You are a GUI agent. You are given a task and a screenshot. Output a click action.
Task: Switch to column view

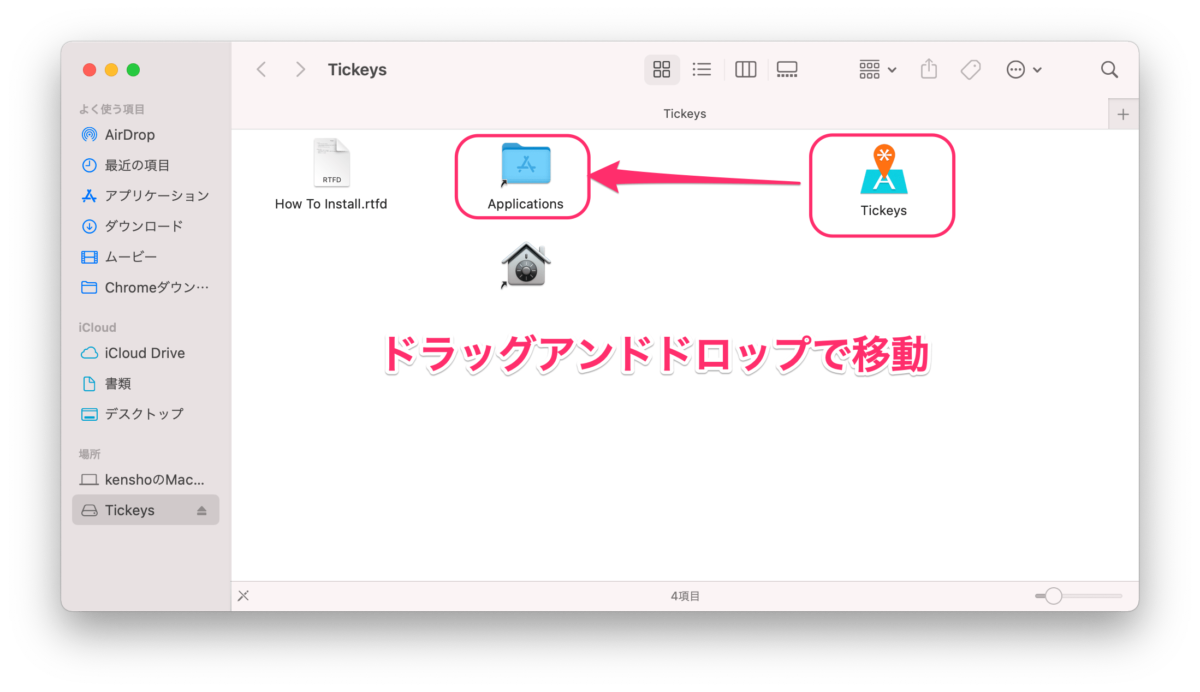(x=745, y=69)
